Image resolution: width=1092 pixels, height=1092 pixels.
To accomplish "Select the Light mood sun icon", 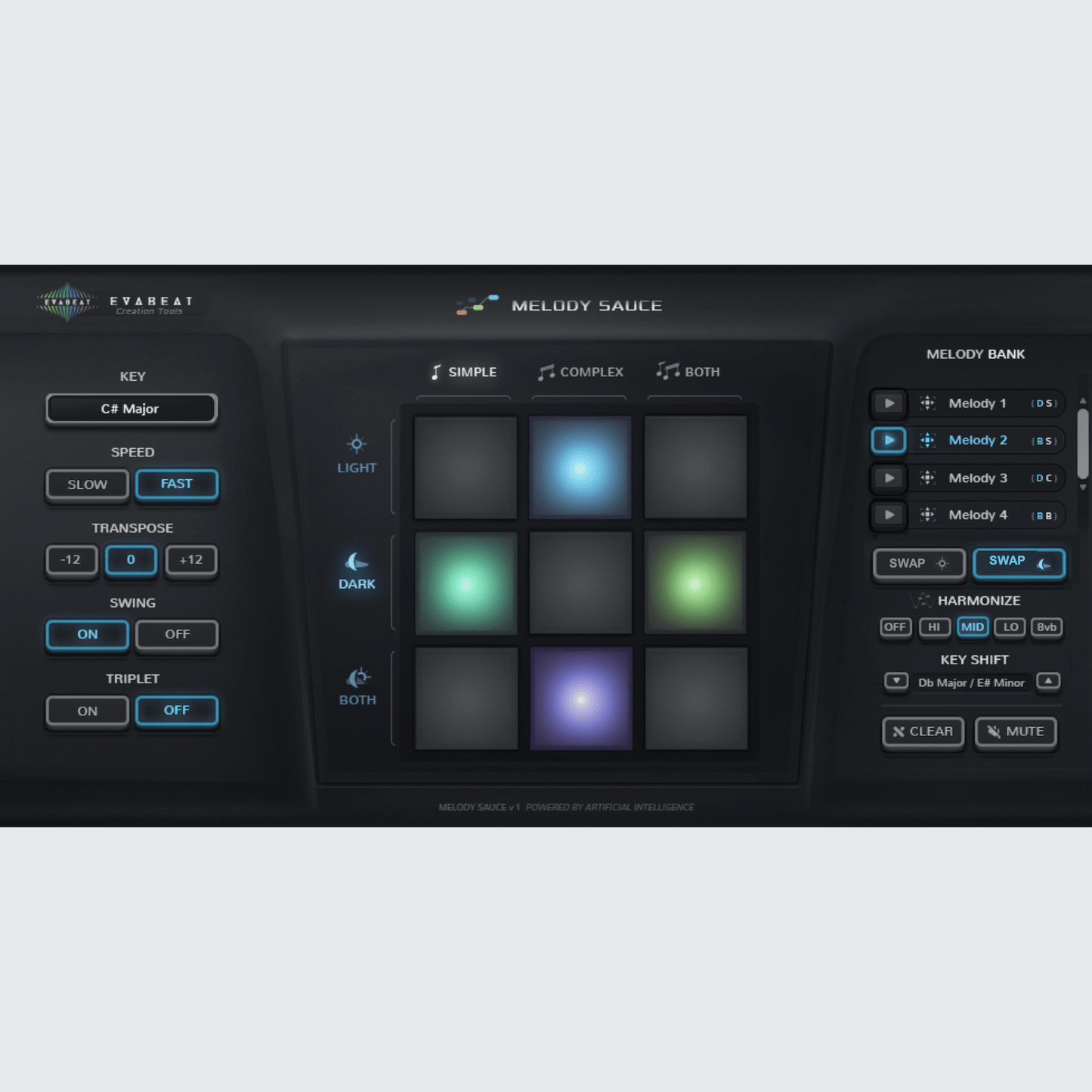I will [x=357, y=444].
